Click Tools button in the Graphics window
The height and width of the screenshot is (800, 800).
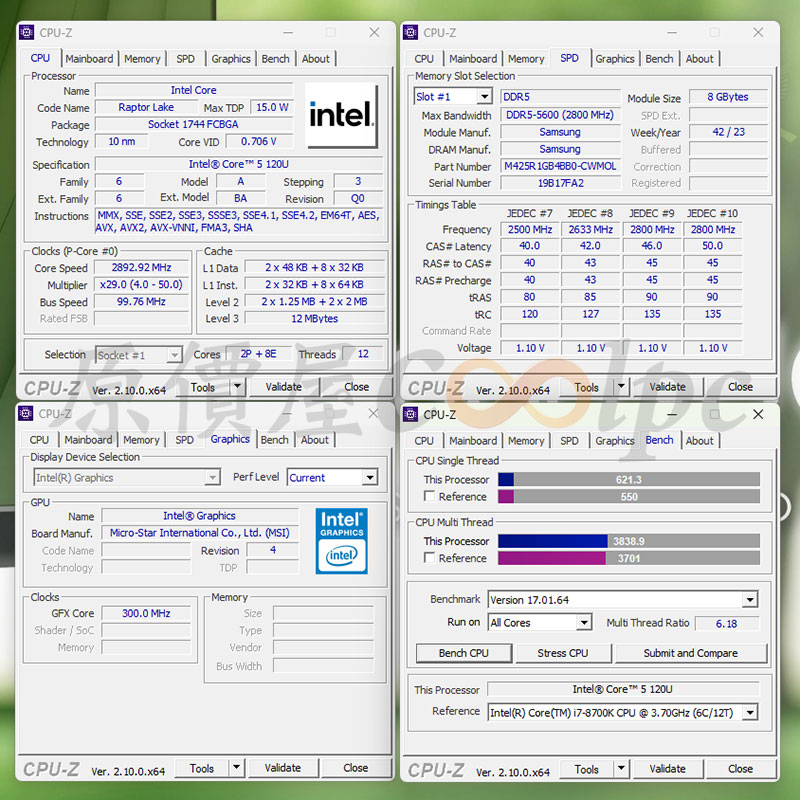pyautogui.click(x=202, y=768)
